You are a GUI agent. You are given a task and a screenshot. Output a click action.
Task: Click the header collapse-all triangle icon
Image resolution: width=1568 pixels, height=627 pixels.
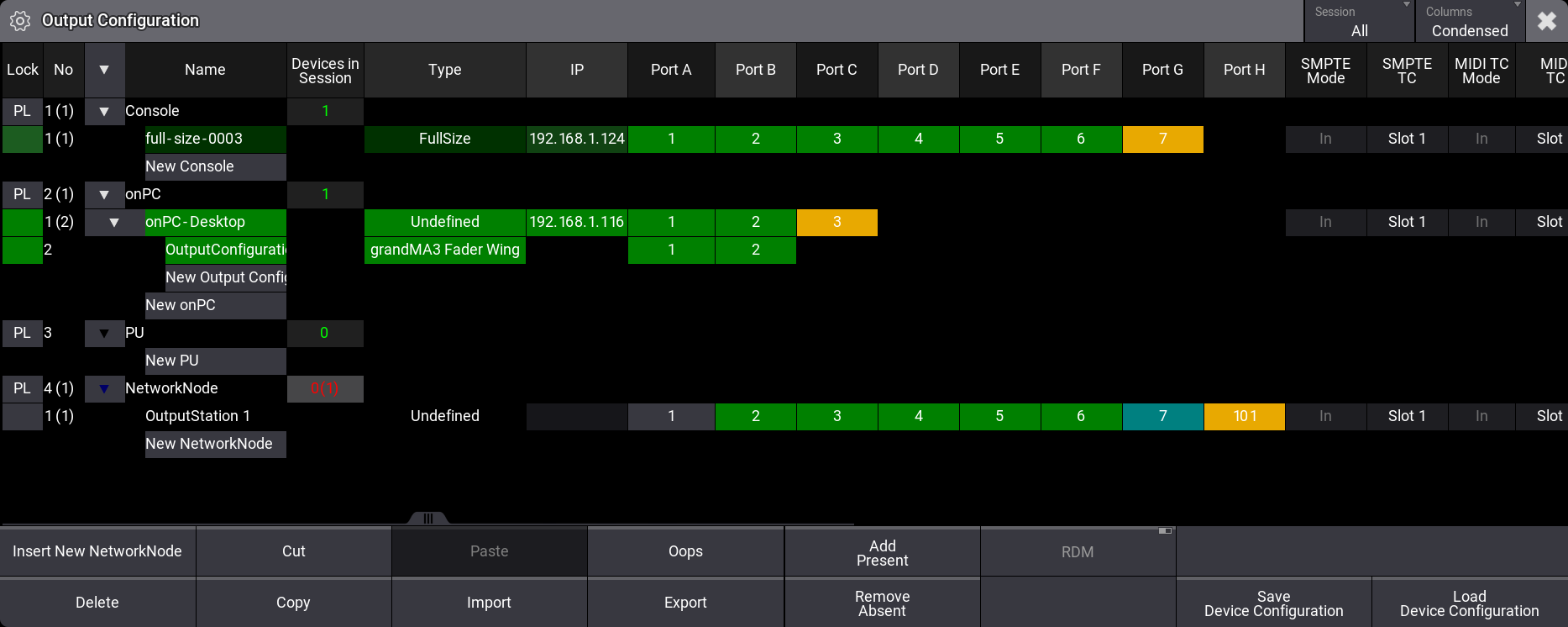(x=104, y=70)
